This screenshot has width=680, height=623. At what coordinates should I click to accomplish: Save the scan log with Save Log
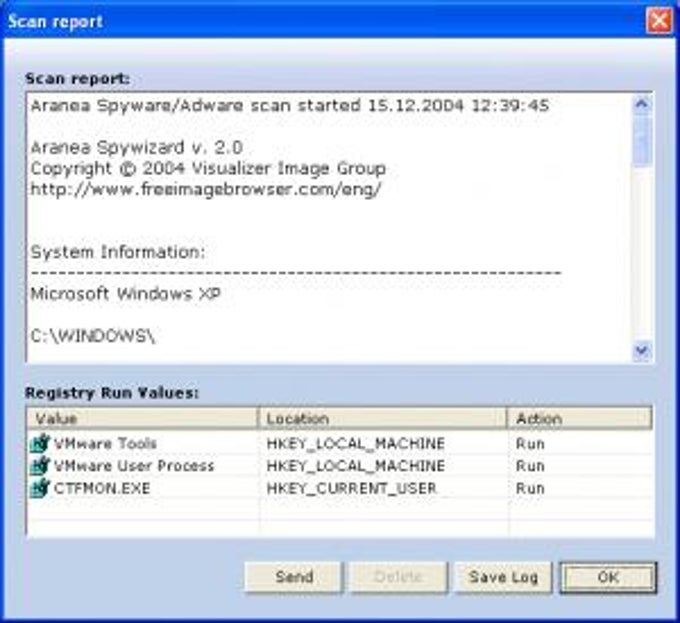(x=503, y=577)
